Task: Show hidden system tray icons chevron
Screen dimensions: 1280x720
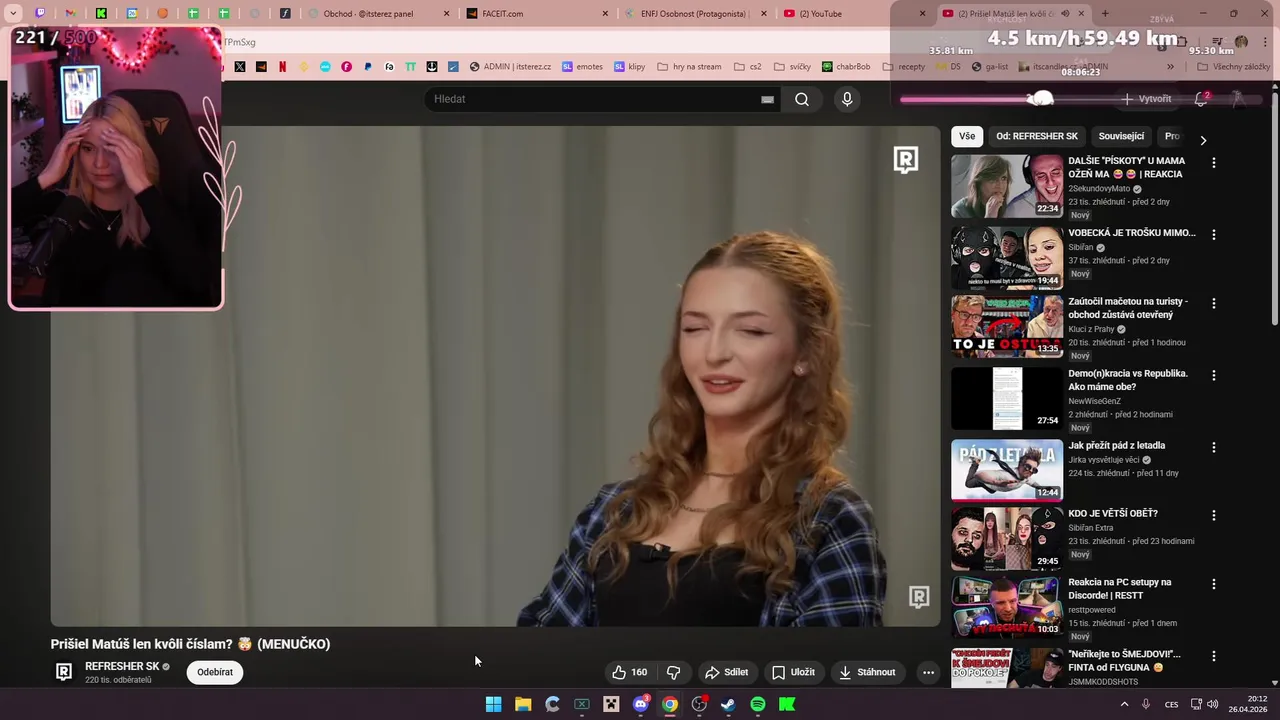Action: 1124,704
